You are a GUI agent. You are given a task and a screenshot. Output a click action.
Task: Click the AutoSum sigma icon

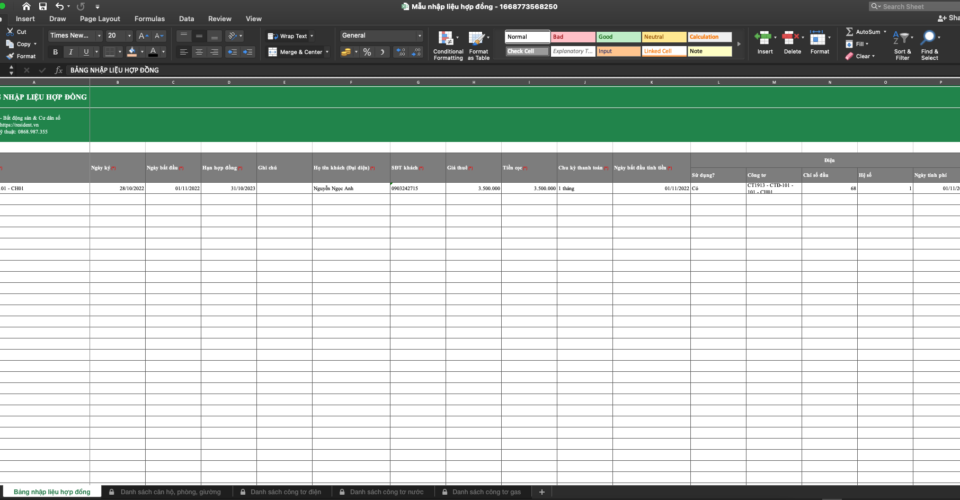click(850, 31)
